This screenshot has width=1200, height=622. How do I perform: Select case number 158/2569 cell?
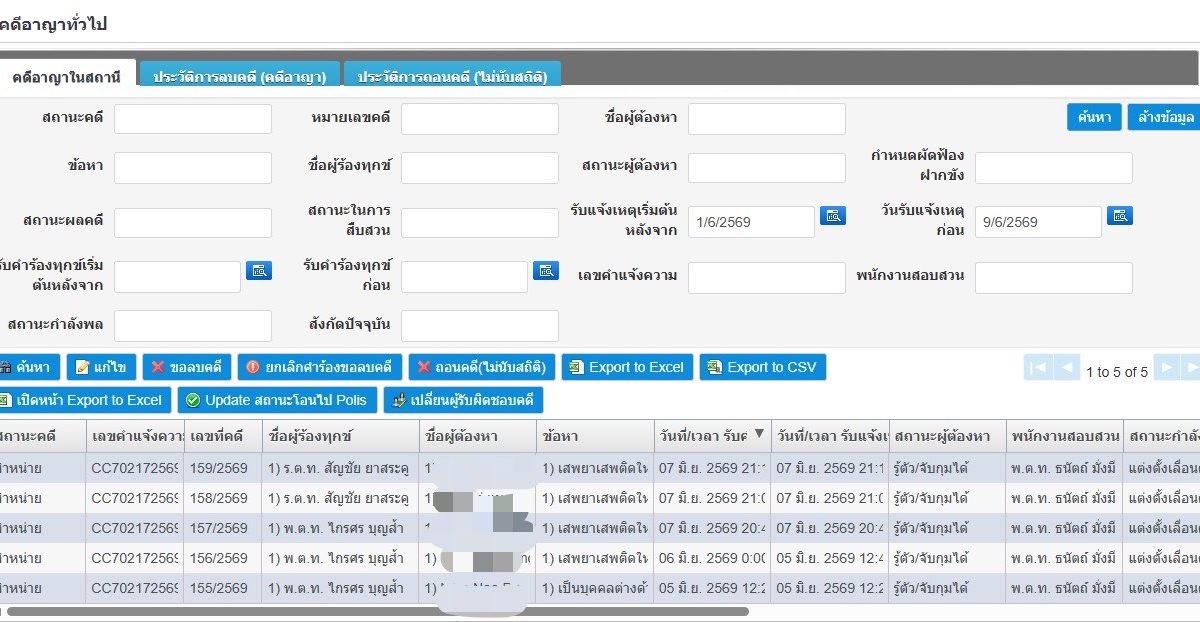[223, 497]
